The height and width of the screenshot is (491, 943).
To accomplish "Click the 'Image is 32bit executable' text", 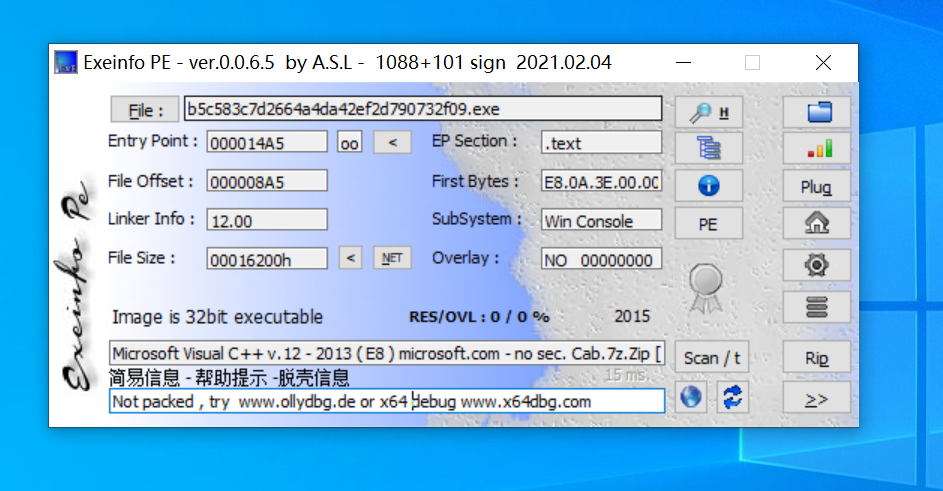I will 217,317.
